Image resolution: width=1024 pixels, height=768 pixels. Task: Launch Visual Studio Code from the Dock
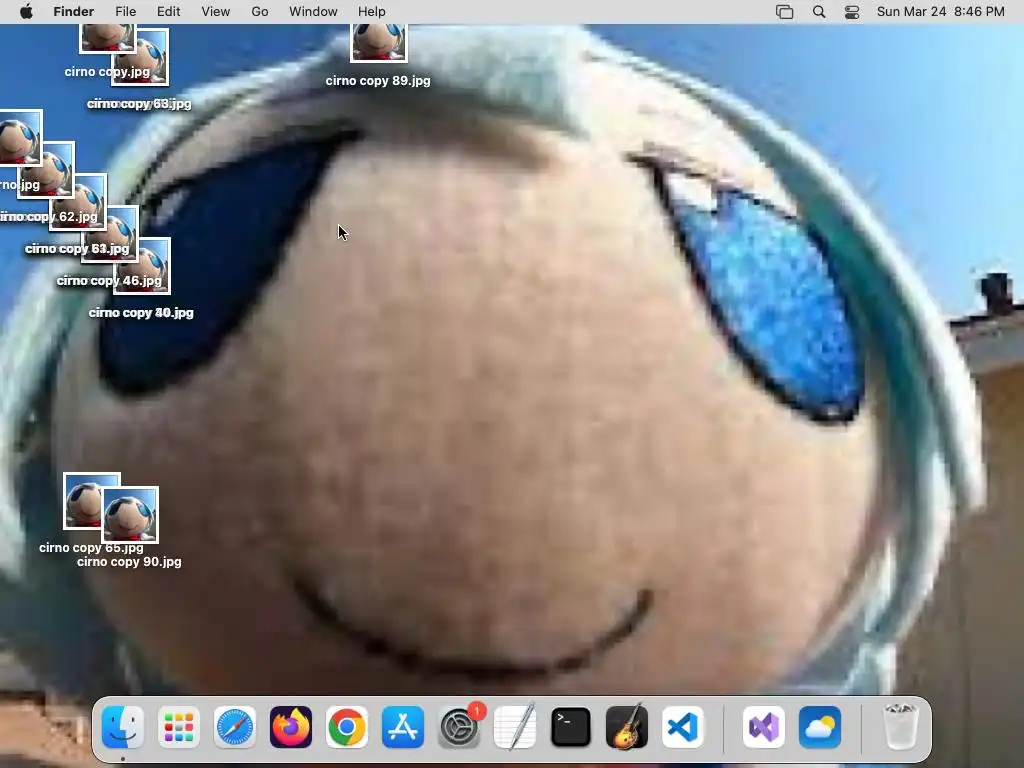(x=683, y=727)
